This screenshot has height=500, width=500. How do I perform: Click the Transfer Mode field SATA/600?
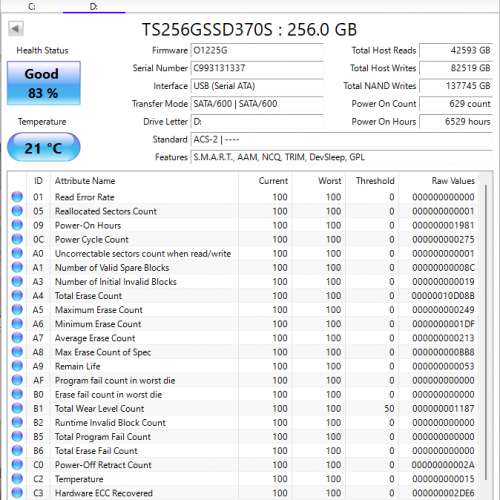coord(257,104)
